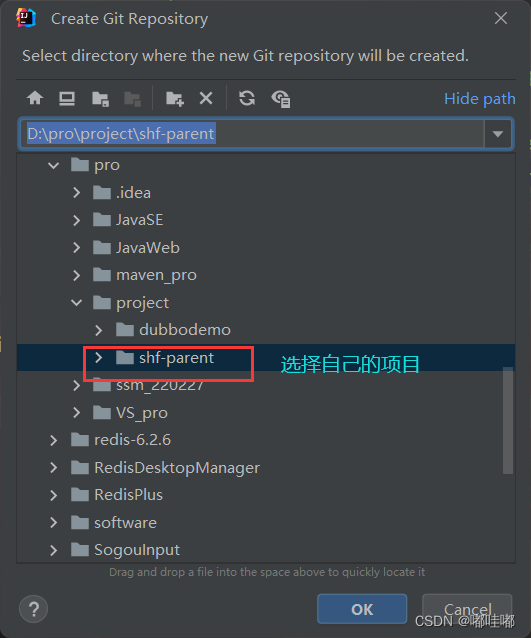Image resolution: width=531 pixels, height=638 pixels.
Task: Click the IntelliJ IDEA logo in title bar
Action: click(x=26, y=18)
